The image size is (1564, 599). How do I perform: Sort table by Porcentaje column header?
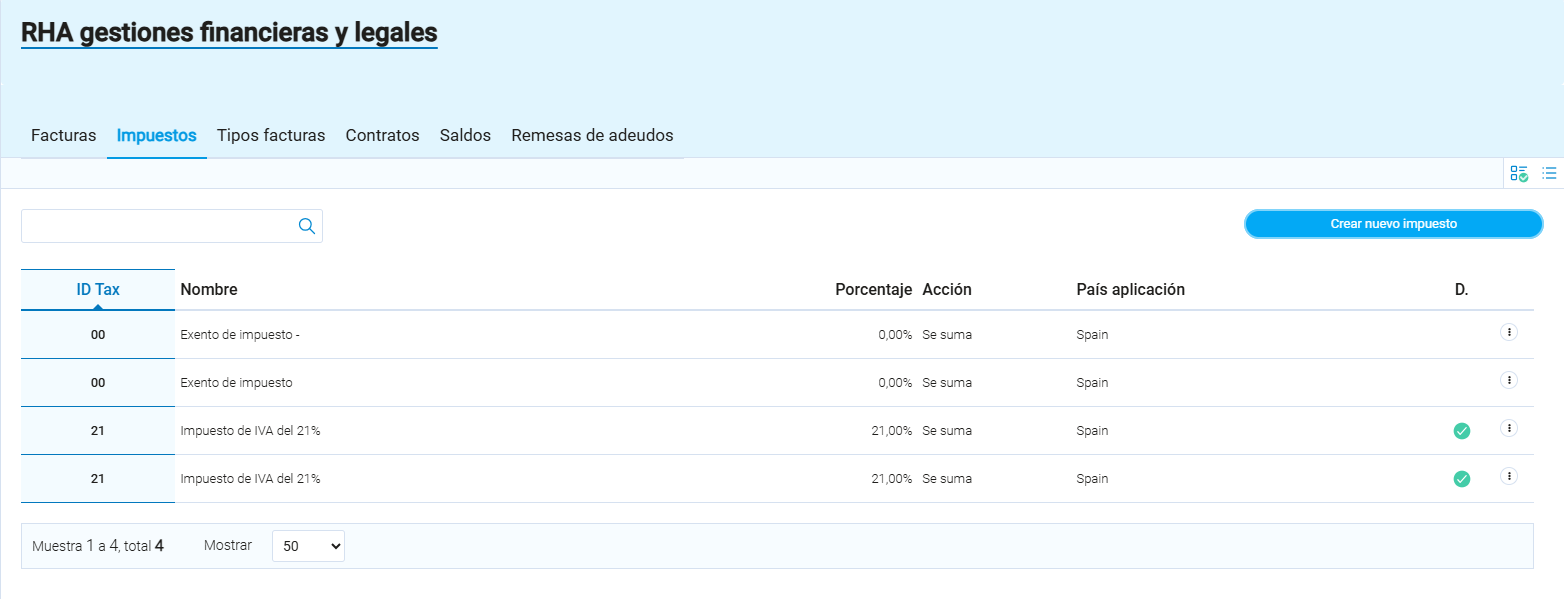click(873, 290)
